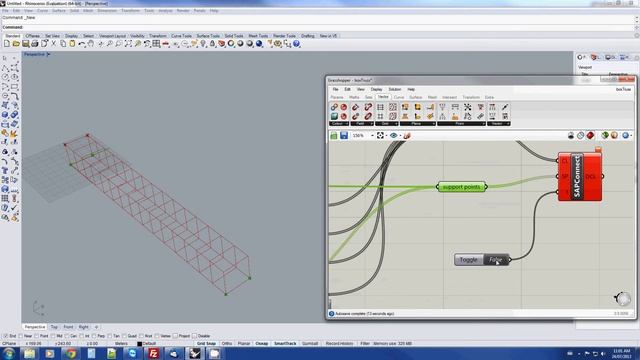
Task: Click Open folder icon in Rhino toolbar
Action: (x=16, y=44)
